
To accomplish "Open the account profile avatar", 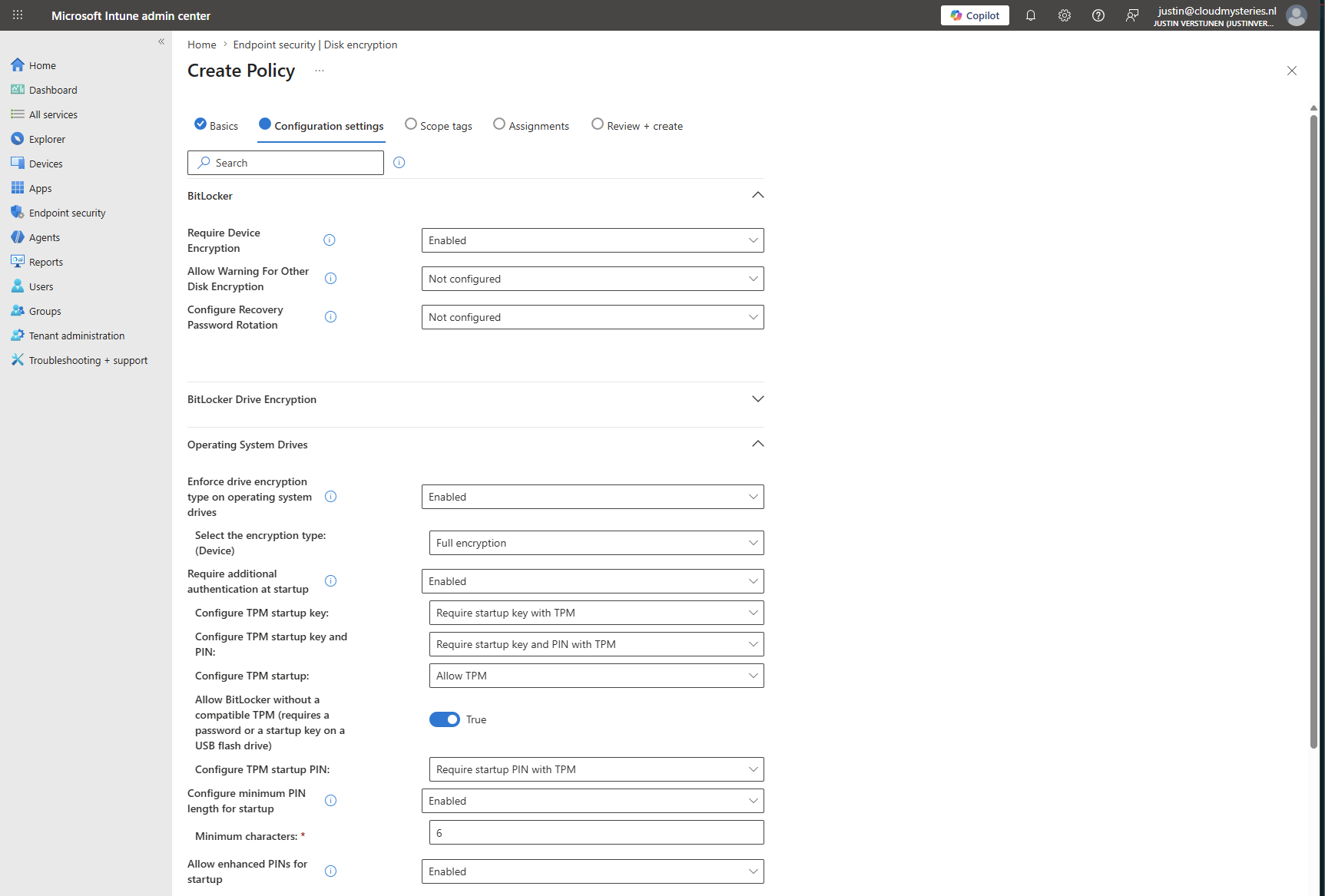I will [x=1297, y=15].
